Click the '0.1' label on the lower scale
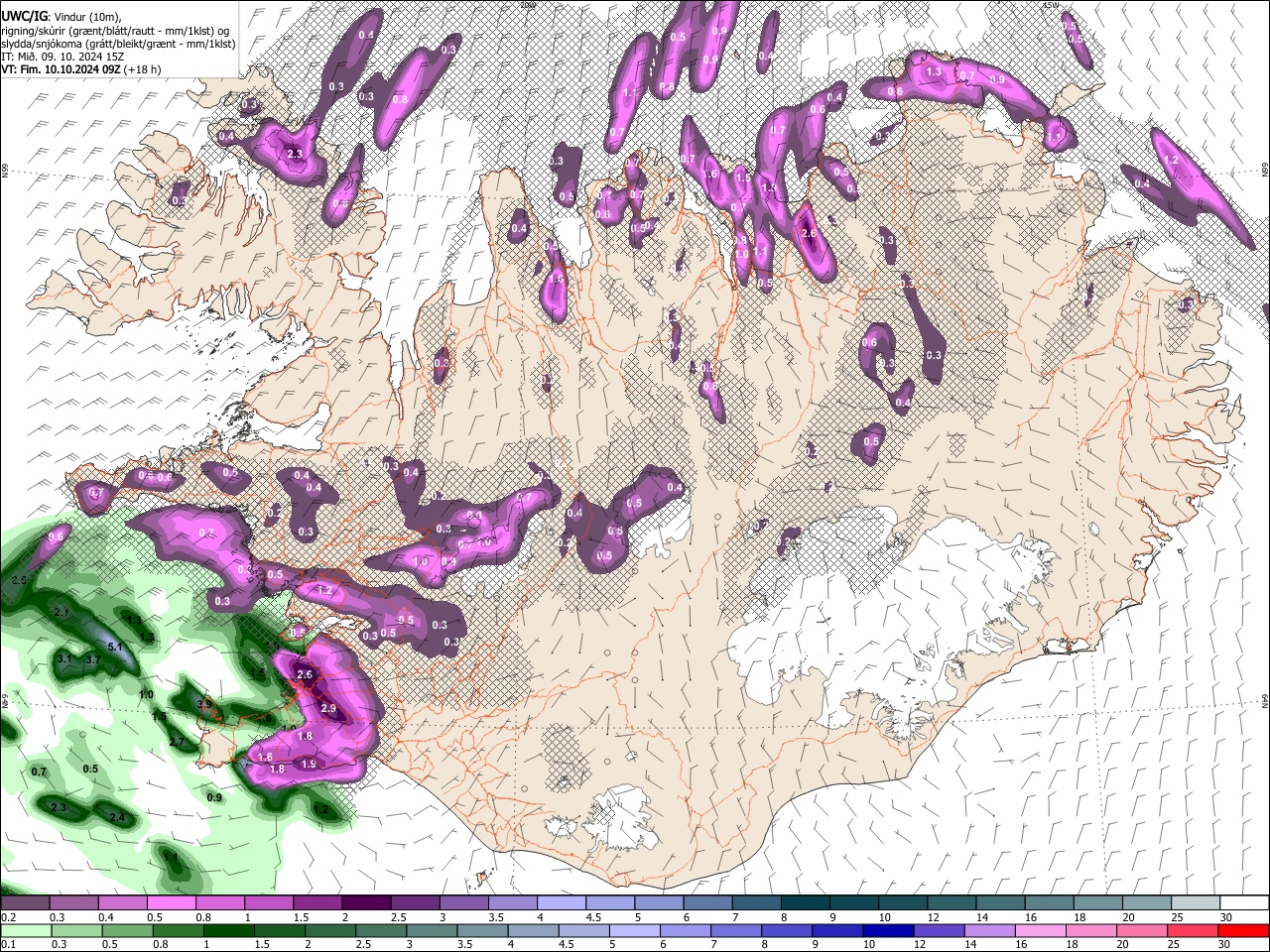This screenshot has width=1270, height=952. 8,945
